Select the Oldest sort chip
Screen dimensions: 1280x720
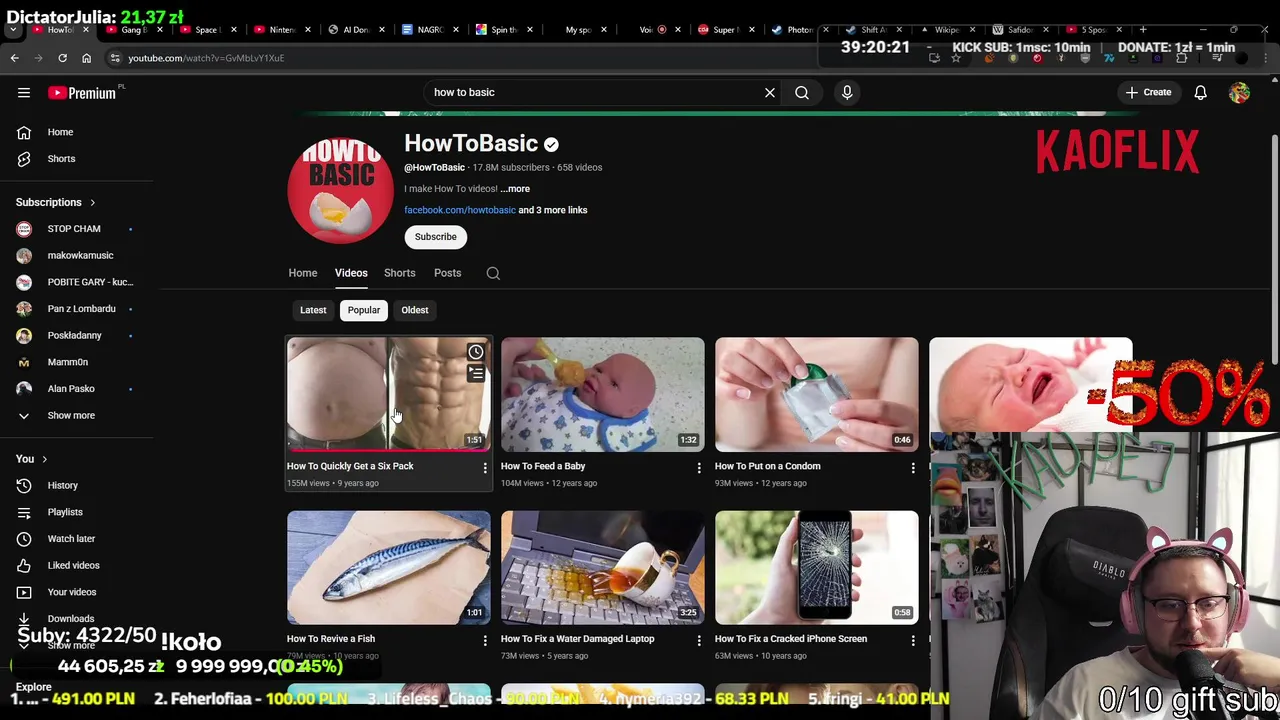(x=415, y=310)
